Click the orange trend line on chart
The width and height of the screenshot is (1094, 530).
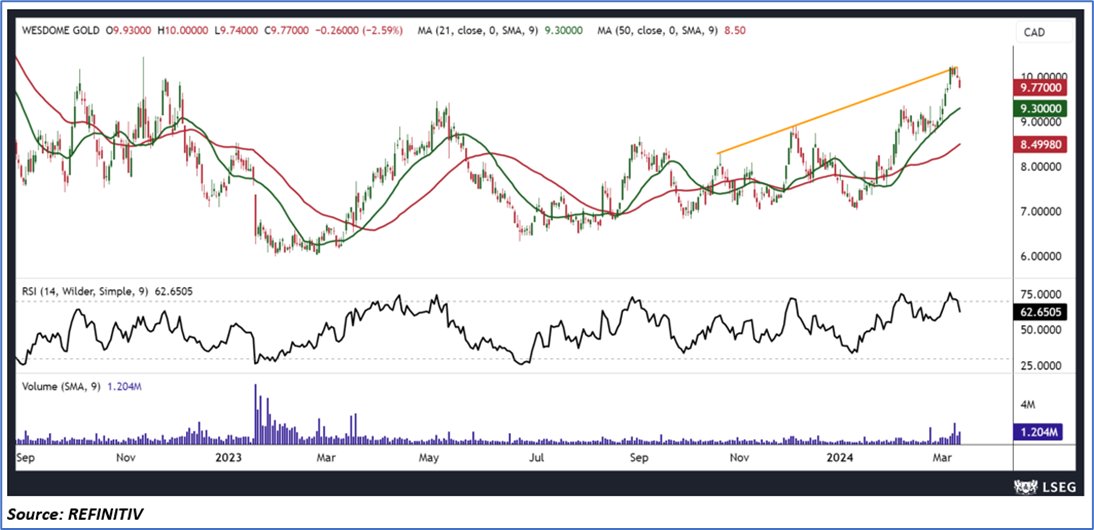(837, 110)
